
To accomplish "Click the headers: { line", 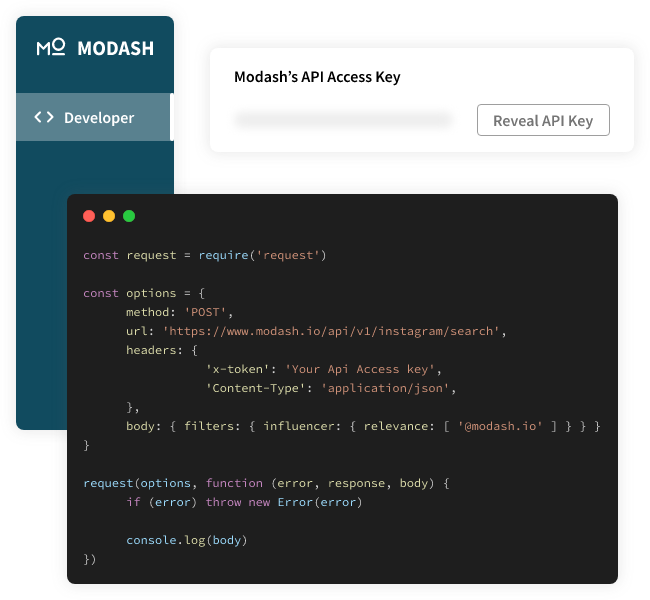I will pyautogui.click(x=162, y=350).
